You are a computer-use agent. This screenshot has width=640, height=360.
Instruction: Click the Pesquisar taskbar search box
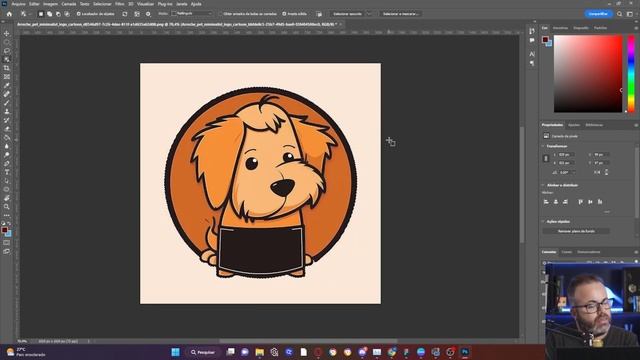(203, 352)
